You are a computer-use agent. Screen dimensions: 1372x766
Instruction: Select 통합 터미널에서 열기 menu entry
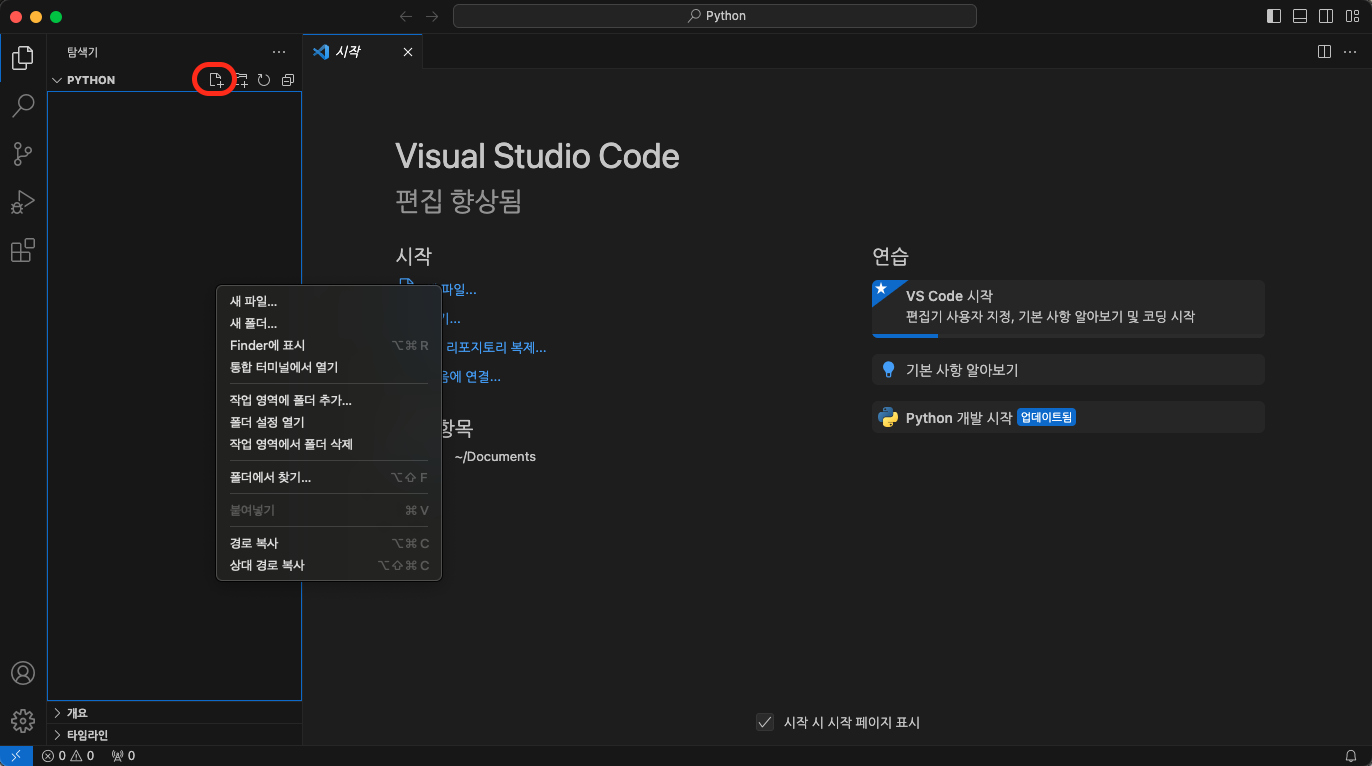coord(329,367)
